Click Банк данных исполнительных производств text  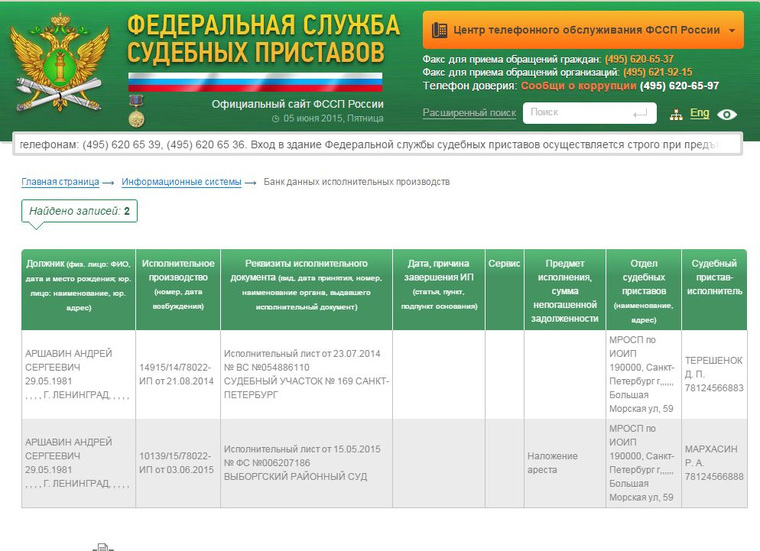coord(356,182)
